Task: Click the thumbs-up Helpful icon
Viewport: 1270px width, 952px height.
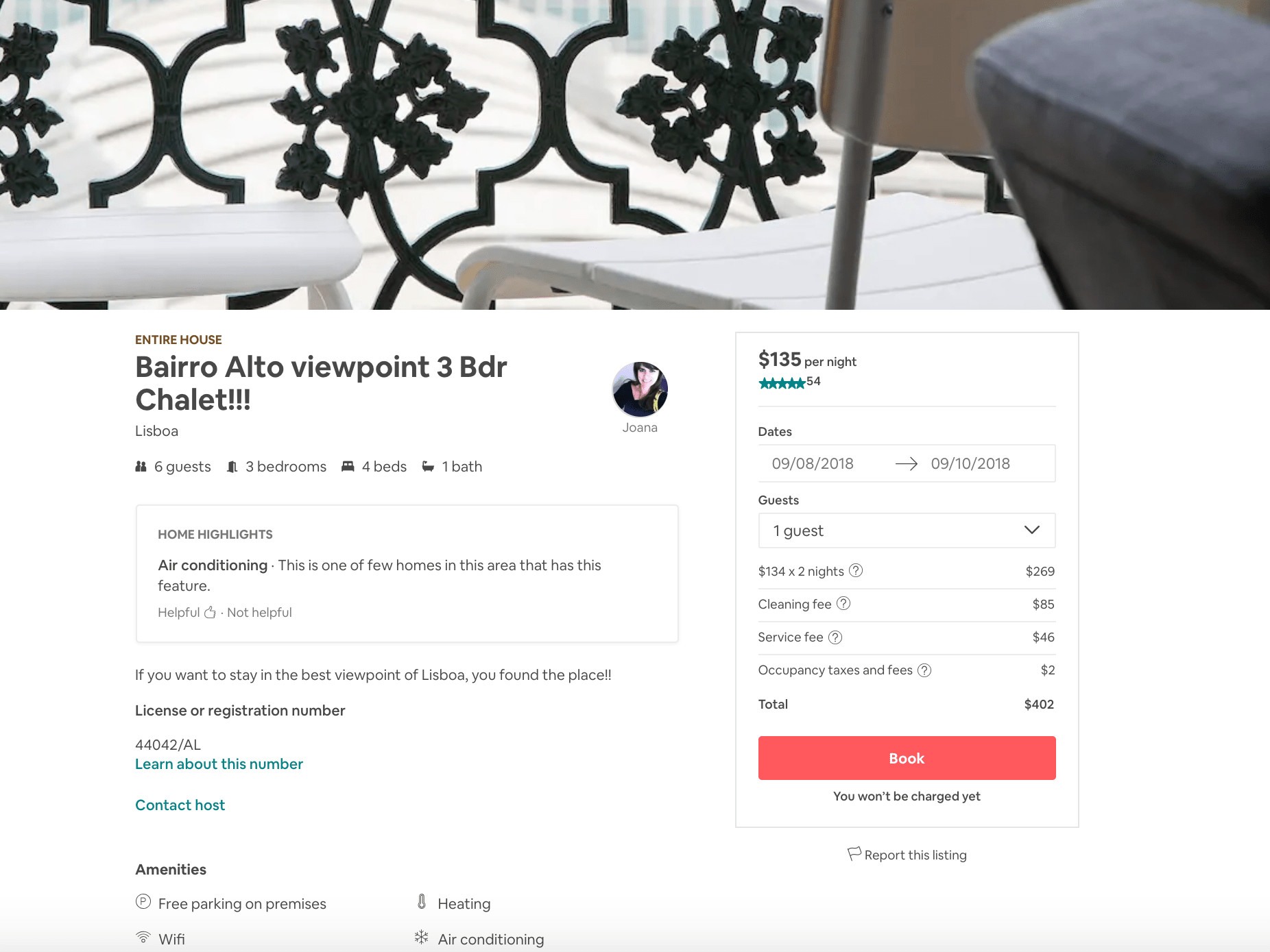Action: point(210,612)
